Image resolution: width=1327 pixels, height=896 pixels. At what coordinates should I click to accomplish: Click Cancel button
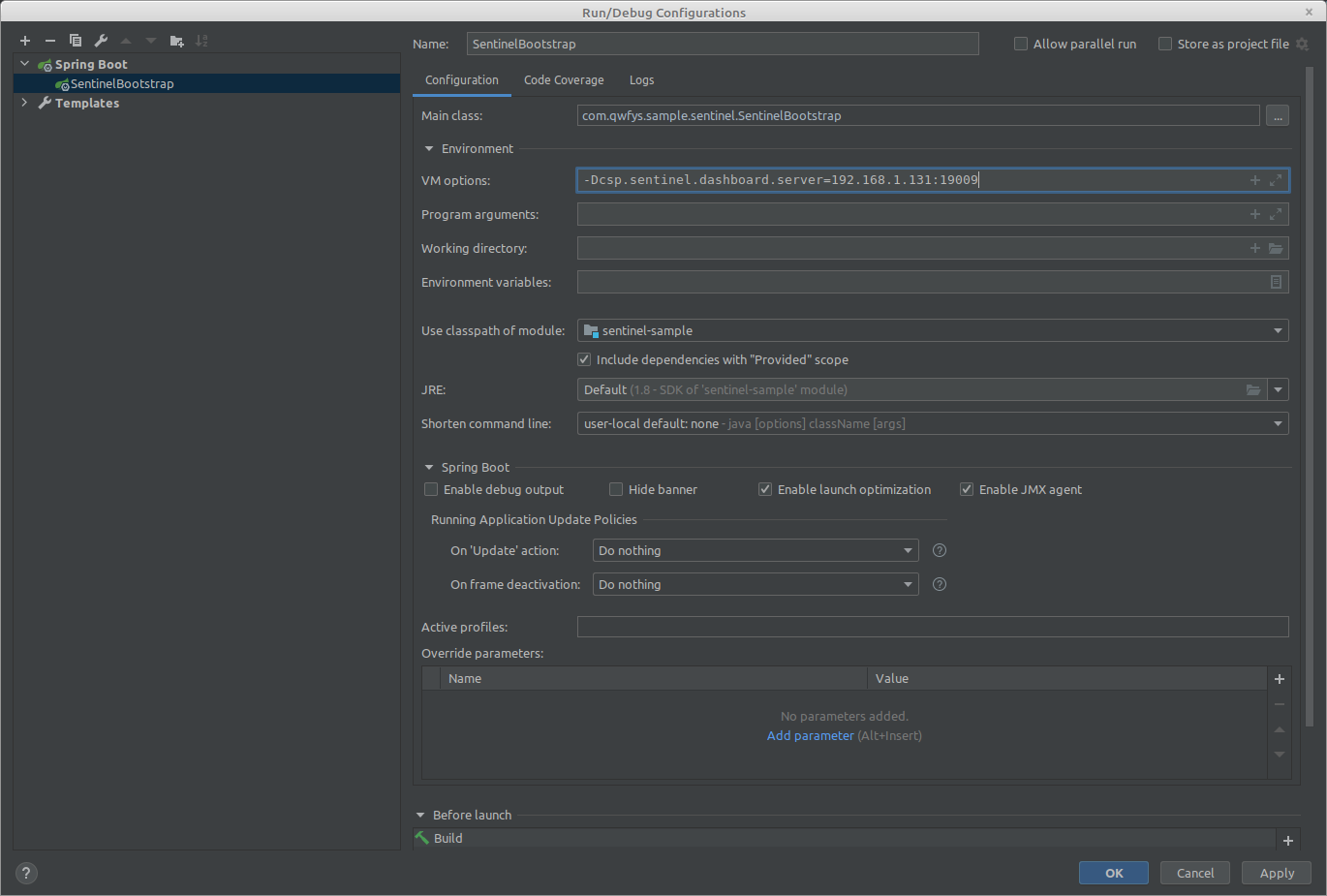click(x=1195, y=873)
